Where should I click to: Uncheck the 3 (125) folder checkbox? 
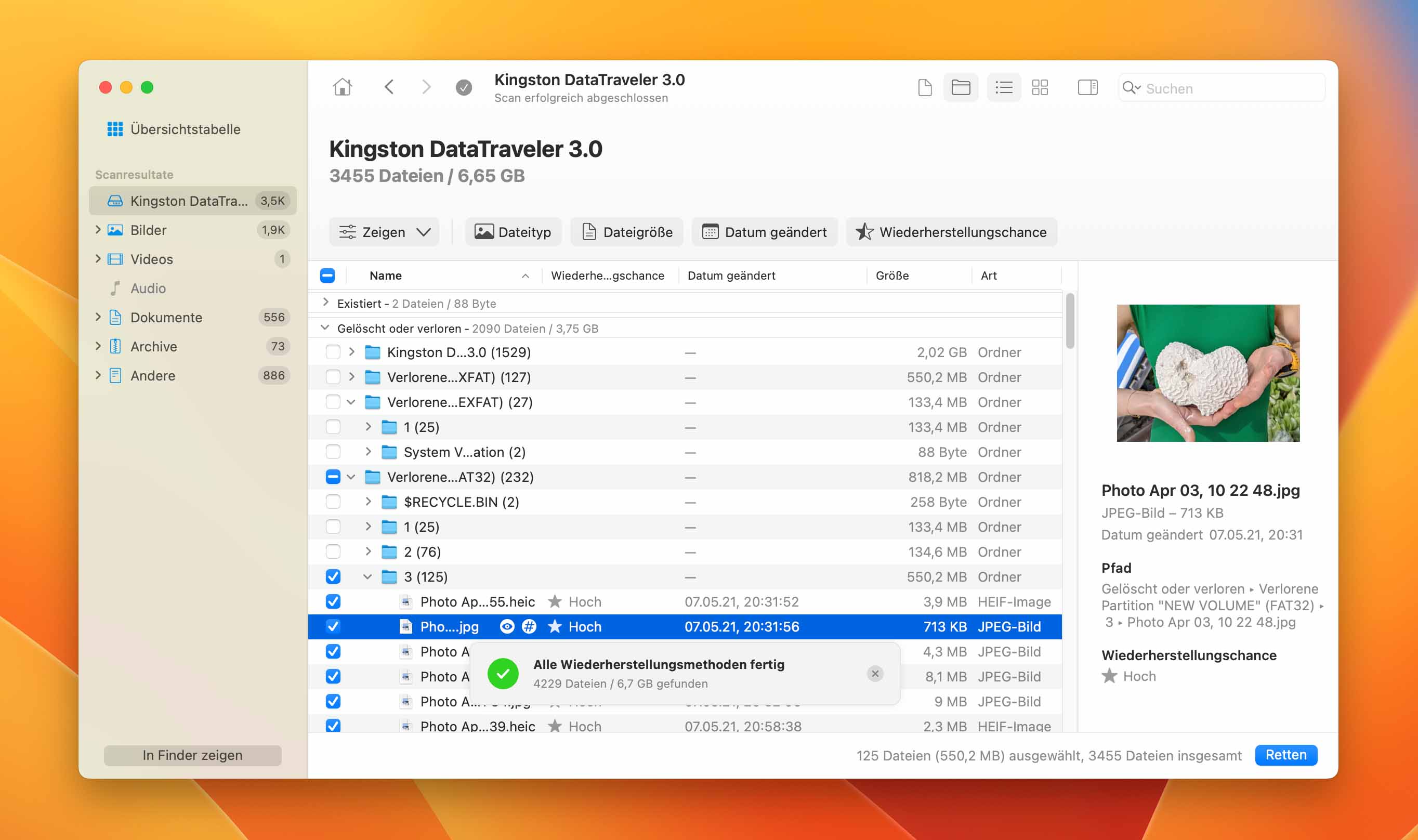333,577
